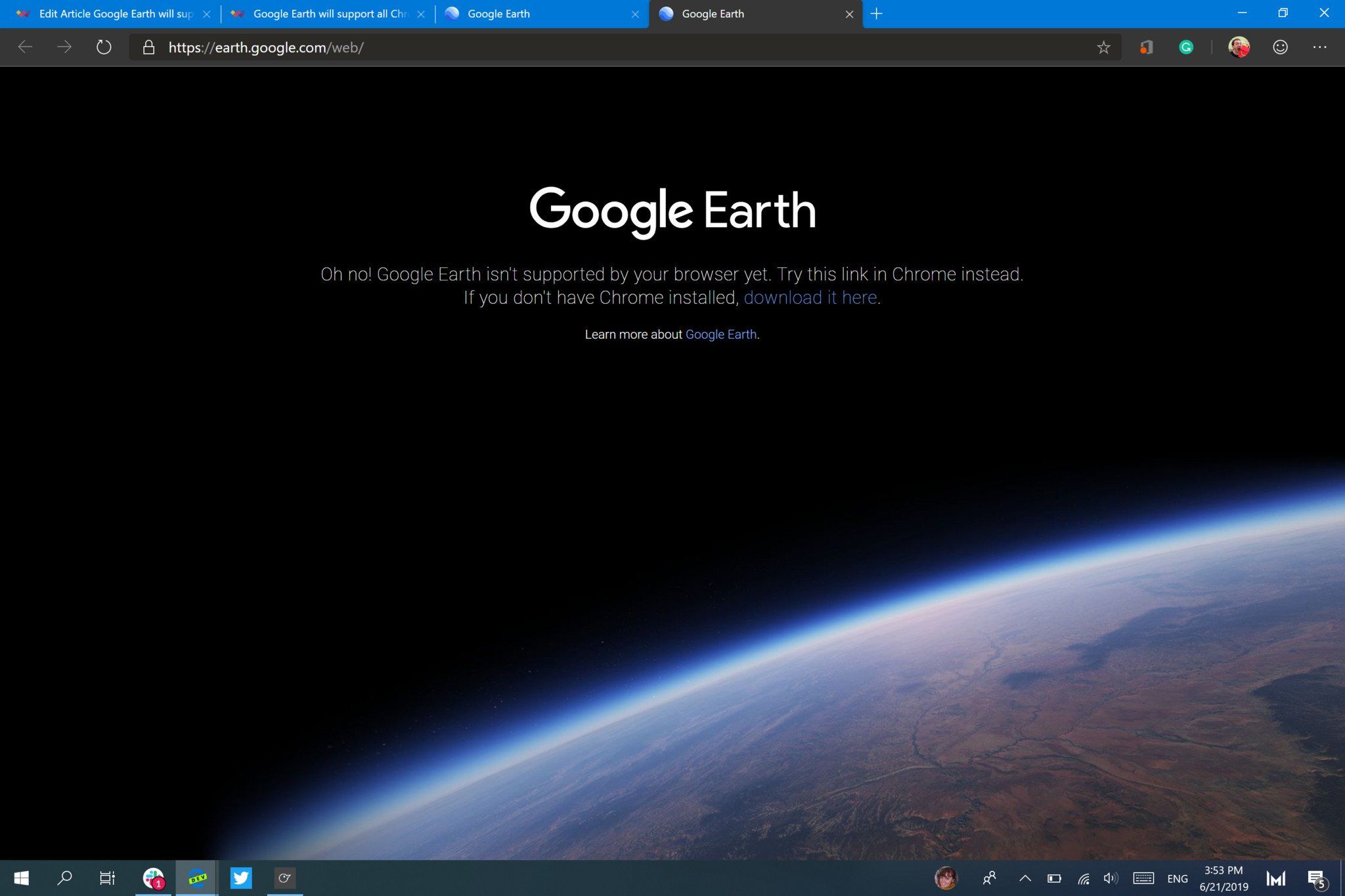Launch Windows Search from the taskbar
The width and height of the screenshot is (1345, 896).
(x=65, y=878)
